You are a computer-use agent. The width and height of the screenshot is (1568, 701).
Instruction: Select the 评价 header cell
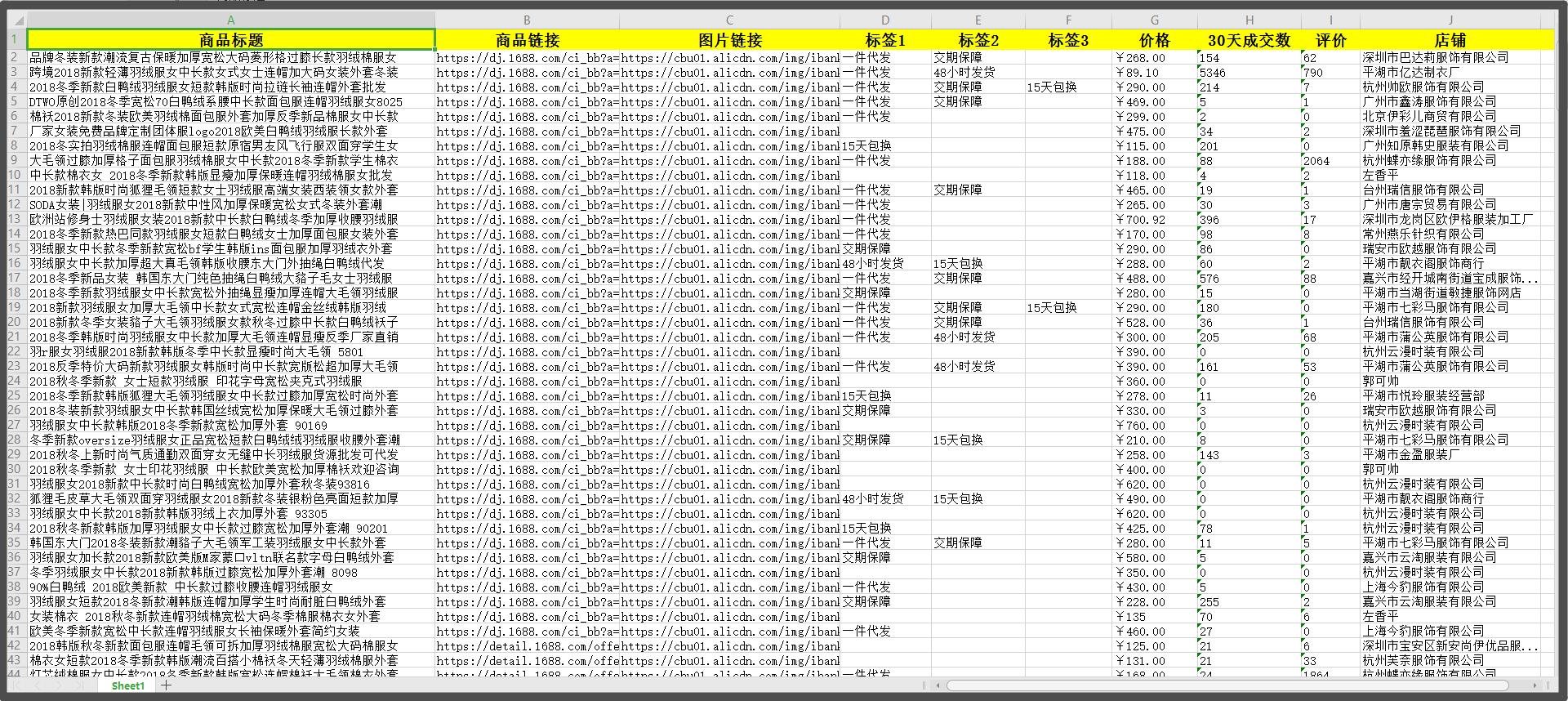click(x=1330, y=39)
